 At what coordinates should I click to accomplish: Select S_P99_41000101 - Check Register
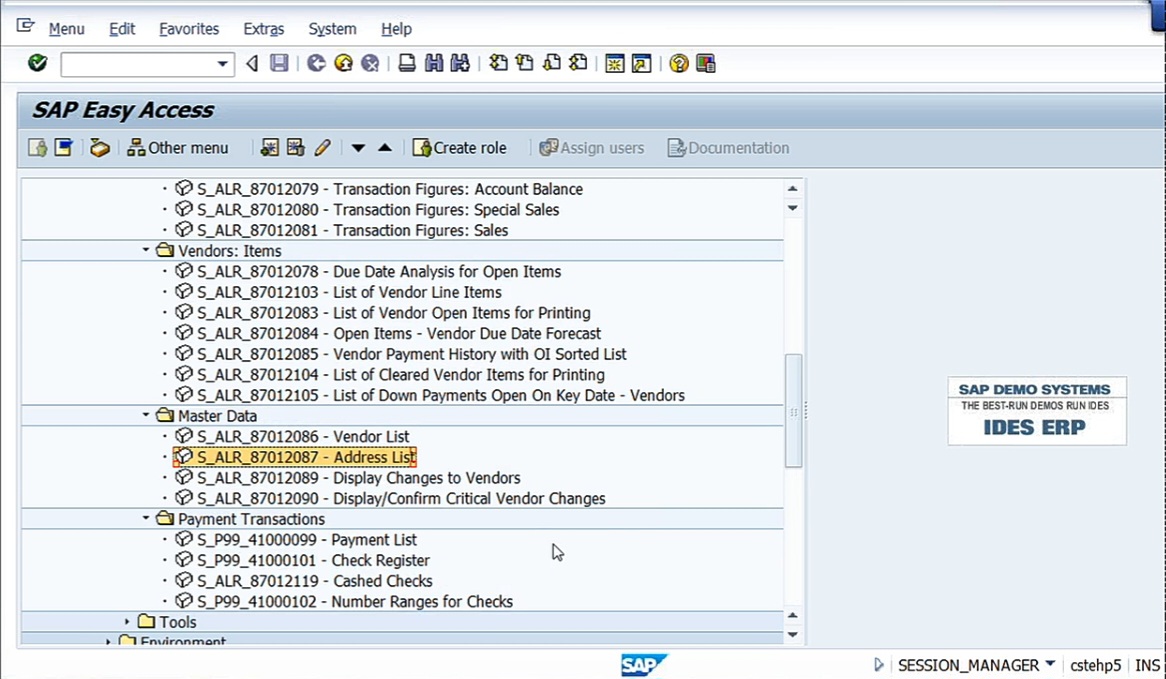313,560
